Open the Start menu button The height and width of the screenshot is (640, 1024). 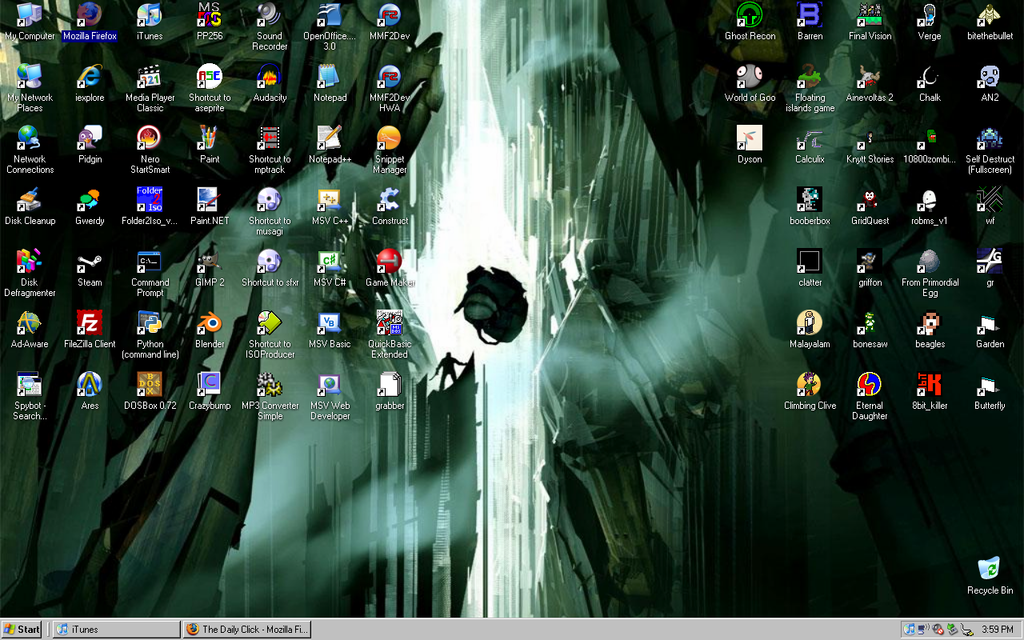22,629
